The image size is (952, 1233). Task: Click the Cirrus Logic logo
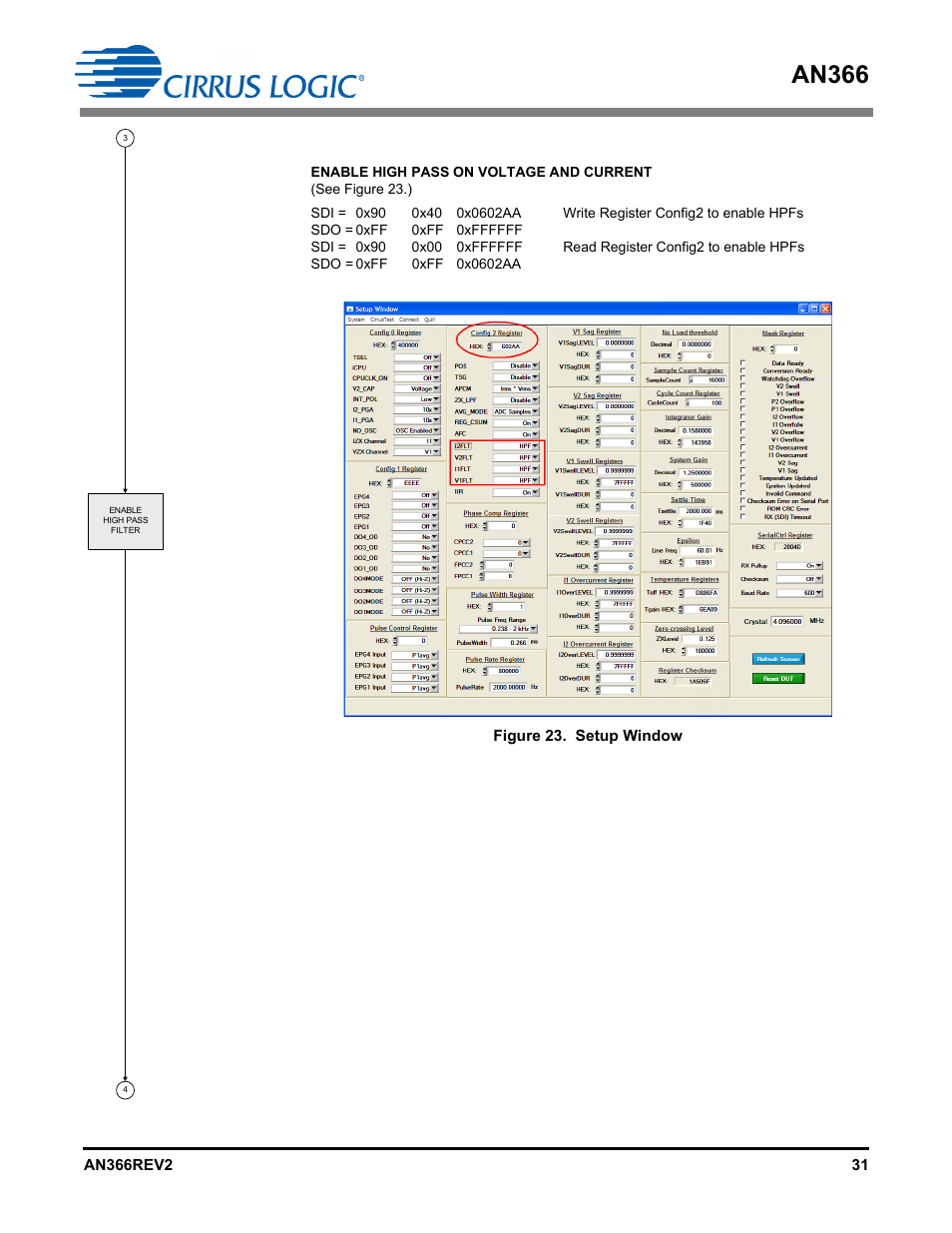(x=220, y=72)
